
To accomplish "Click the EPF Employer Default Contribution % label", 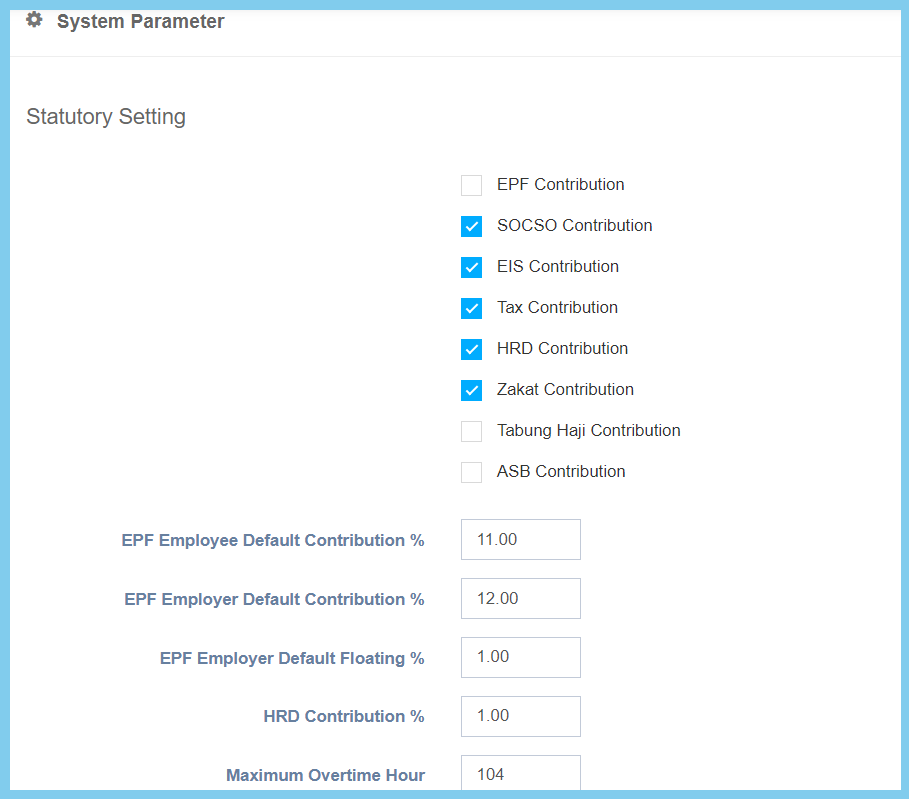I will (x=274, y=600).
